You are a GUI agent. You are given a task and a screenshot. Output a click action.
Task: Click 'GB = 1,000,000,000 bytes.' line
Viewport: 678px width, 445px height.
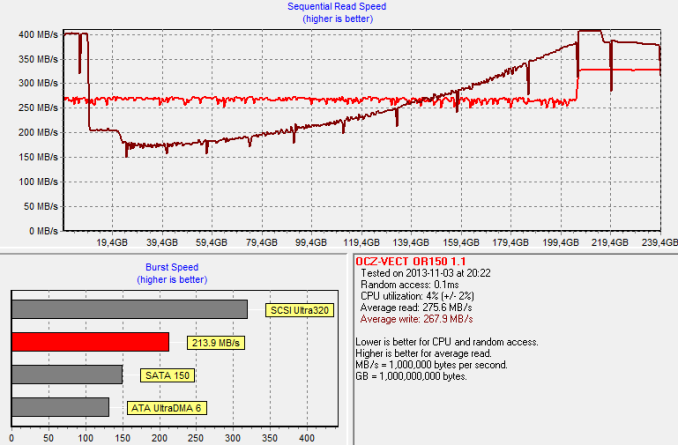pos(411,377)
